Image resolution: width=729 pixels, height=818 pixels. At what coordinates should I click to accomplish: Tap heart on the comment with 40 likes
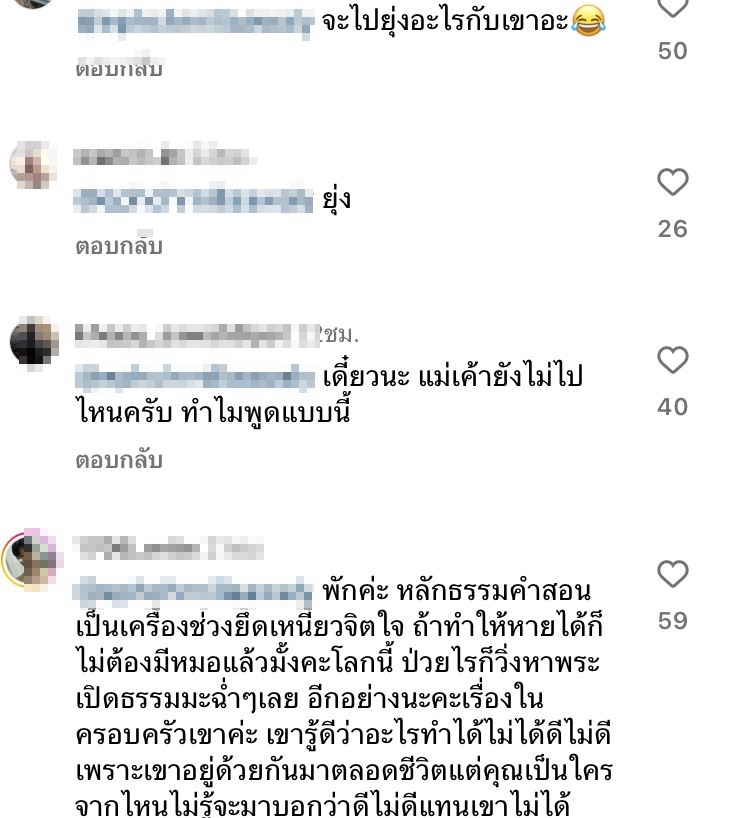[x=673, y=360]
